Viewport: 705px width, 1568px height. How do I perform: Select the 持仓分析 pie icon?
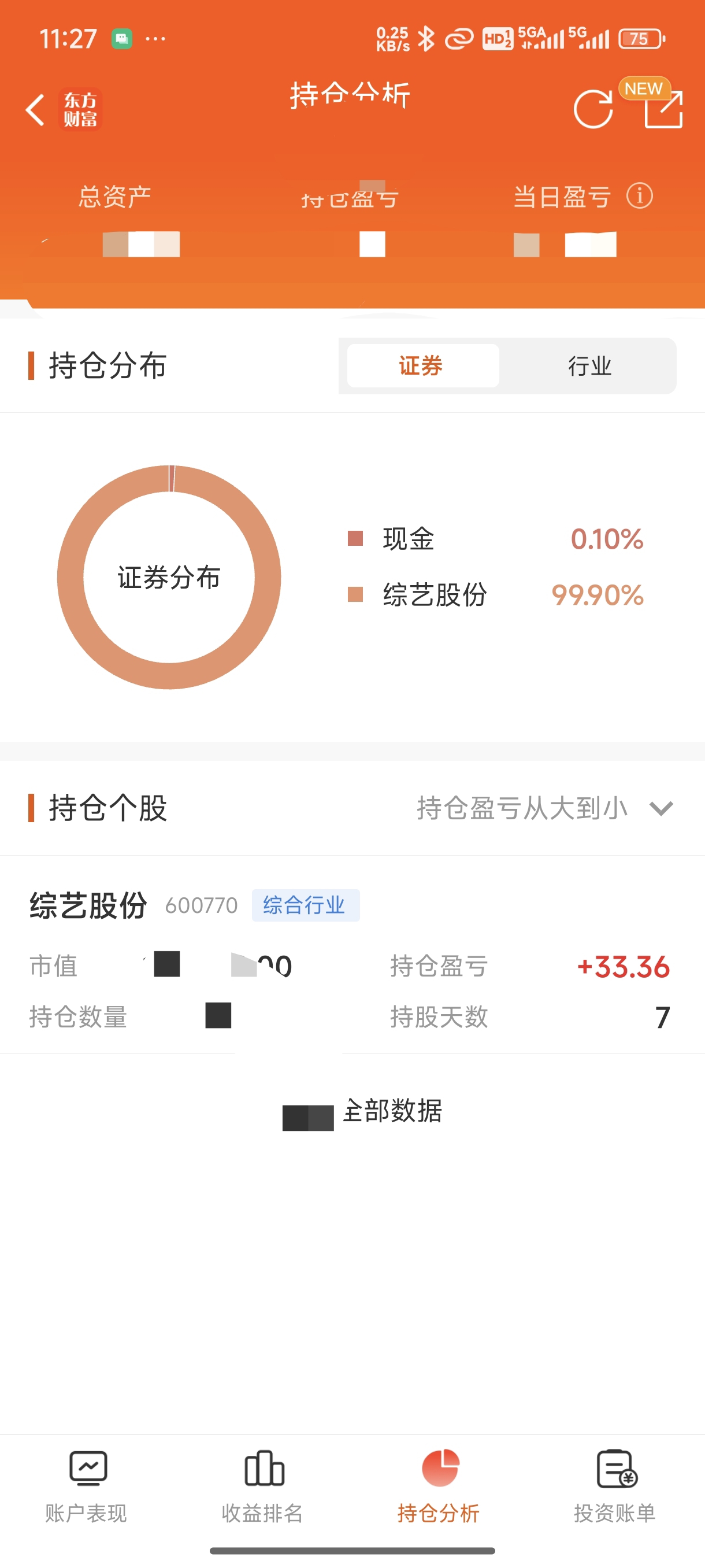(x=440, y=1467)
